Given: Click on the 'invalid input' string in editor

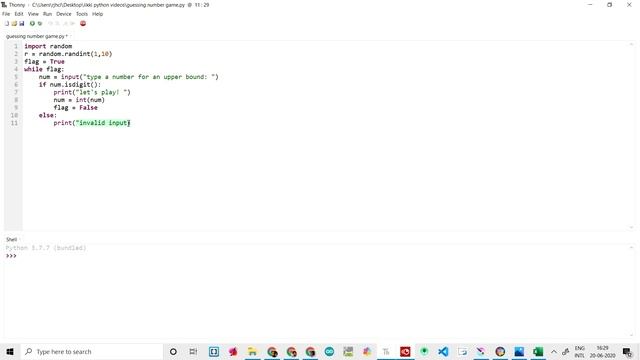Looking at the screenshot, I should [103, 123].
